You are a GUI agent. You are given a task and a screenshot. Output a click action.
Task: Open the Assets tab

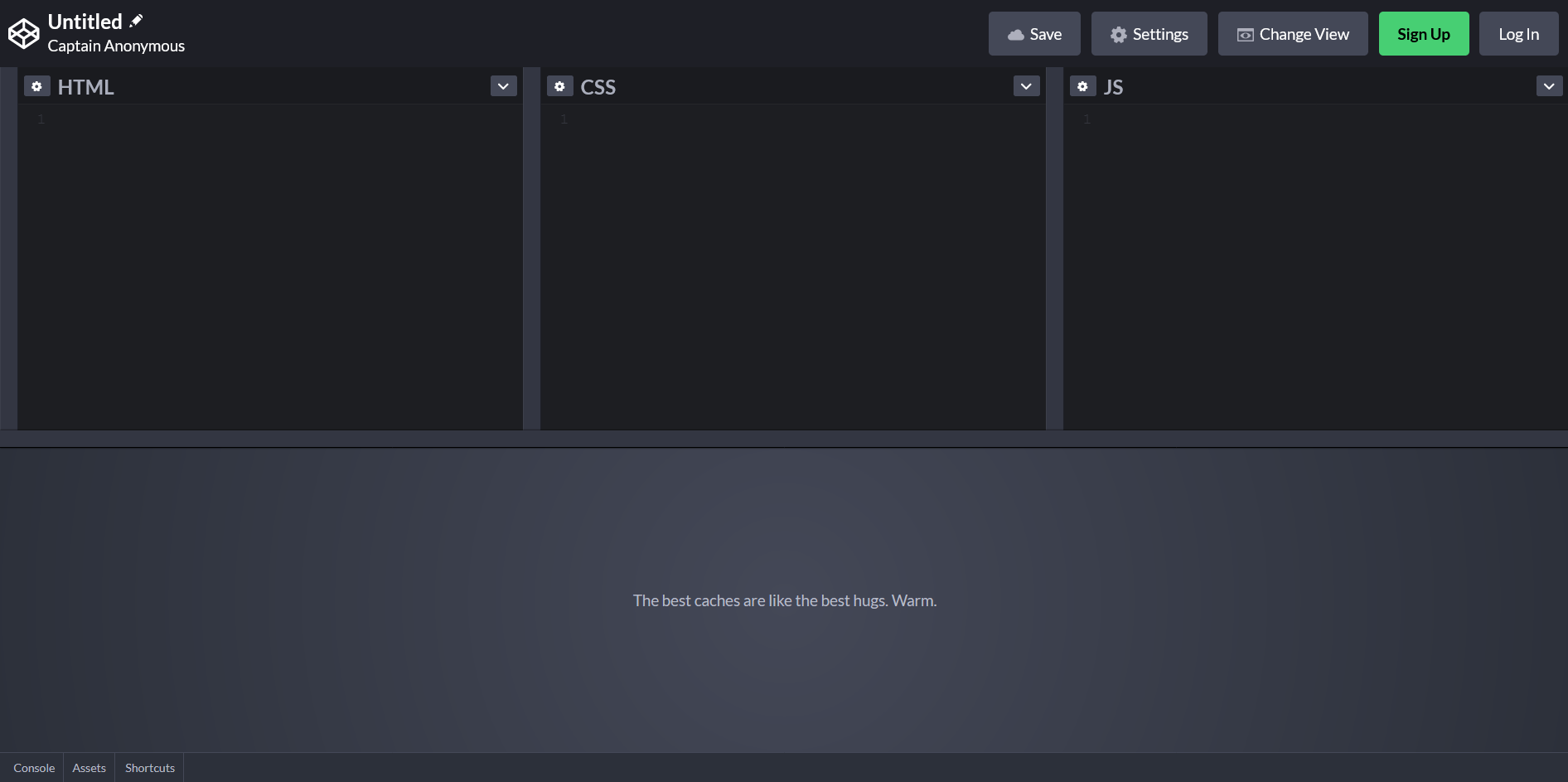pos(89,768)
